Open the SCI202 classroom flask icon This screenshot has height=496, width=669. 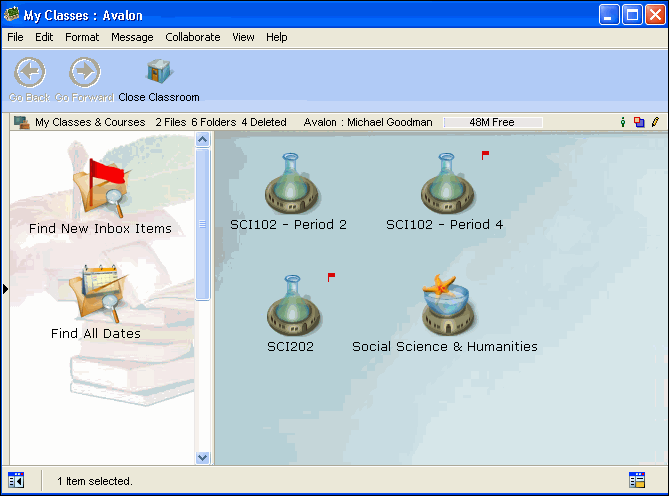pos(291,306)
